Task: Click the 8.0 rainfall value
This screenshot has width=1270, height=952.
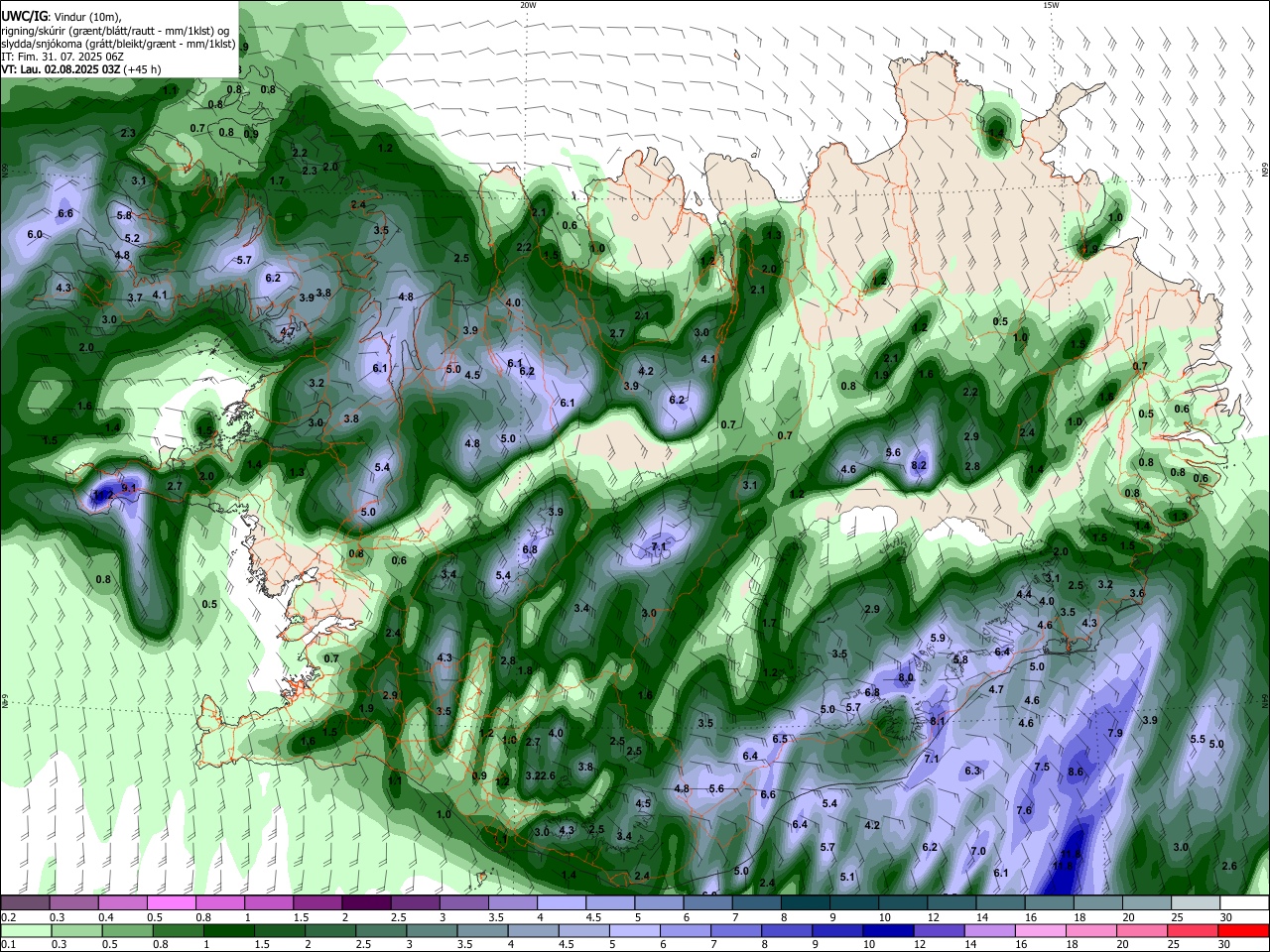Action: click(906, 677)
